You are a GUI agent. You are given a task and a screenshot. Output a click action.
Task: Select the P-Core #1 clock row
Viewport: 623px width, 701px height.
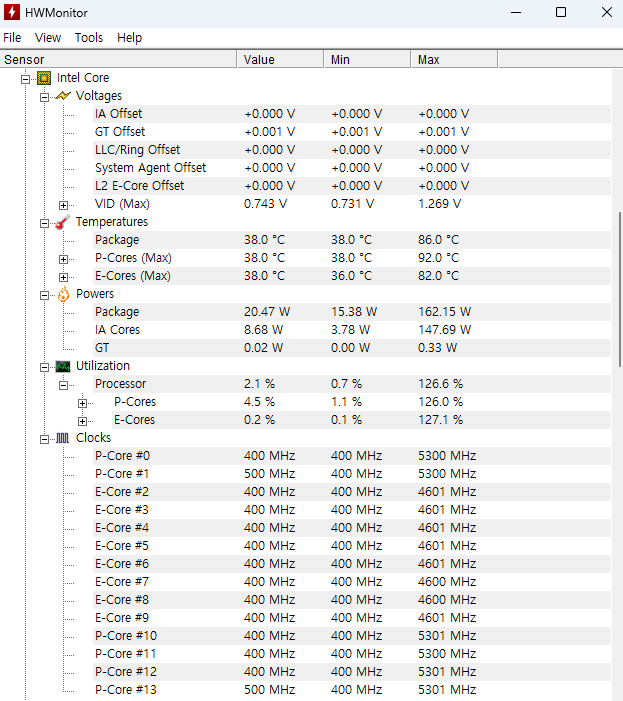352,474
